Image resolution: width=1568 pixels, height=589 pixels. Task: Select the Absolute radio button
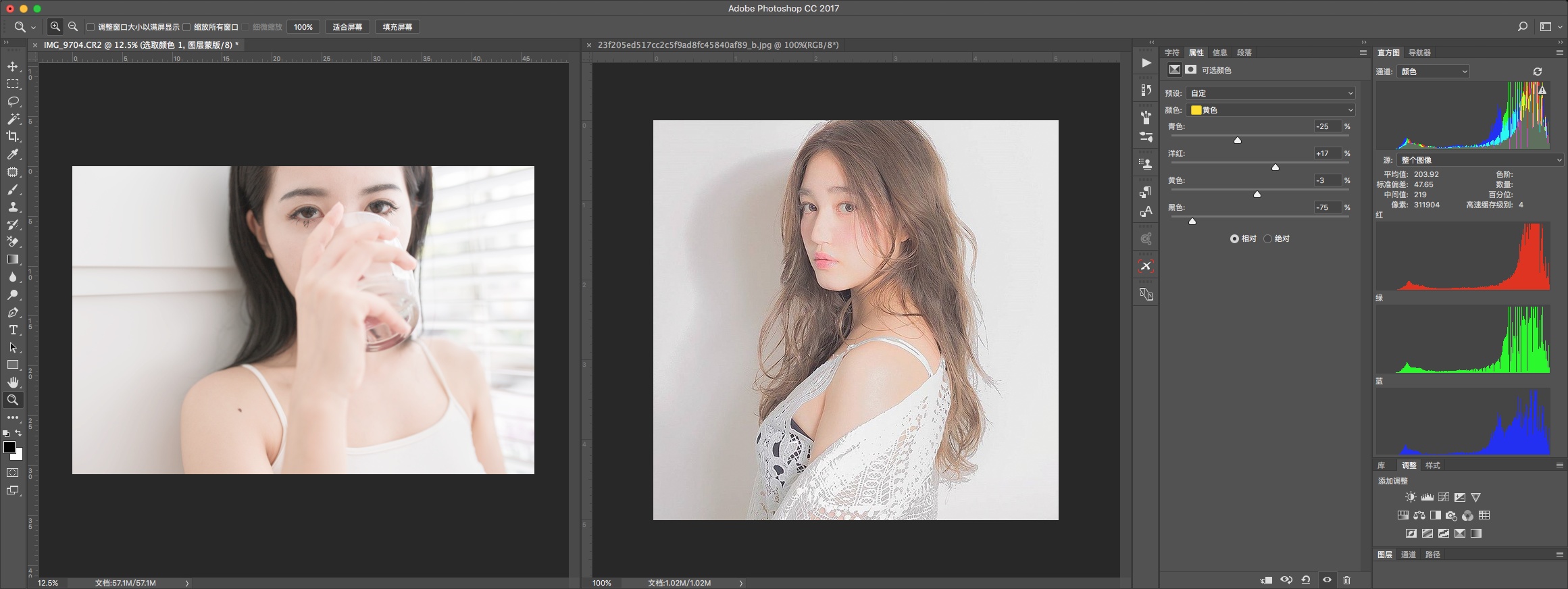tap(1267, 238)
